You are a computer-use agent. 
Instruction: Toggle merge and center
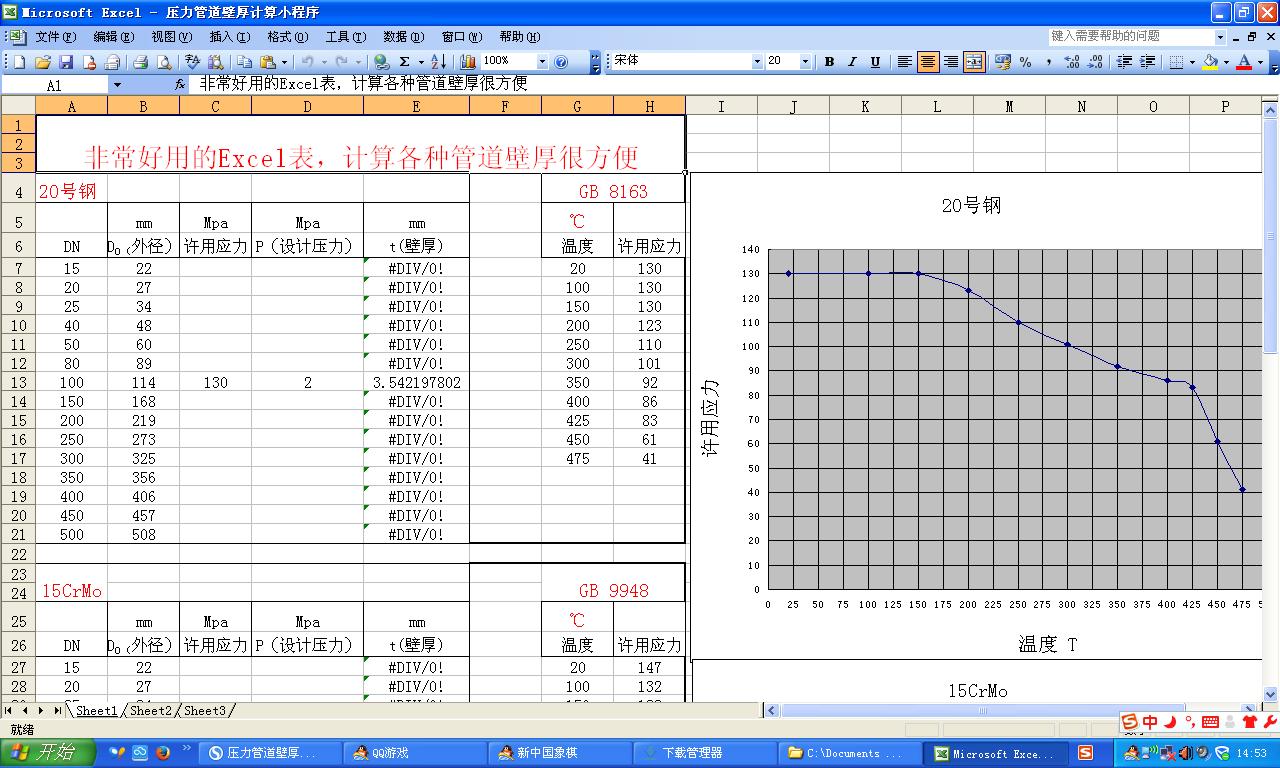click(974, 62)
